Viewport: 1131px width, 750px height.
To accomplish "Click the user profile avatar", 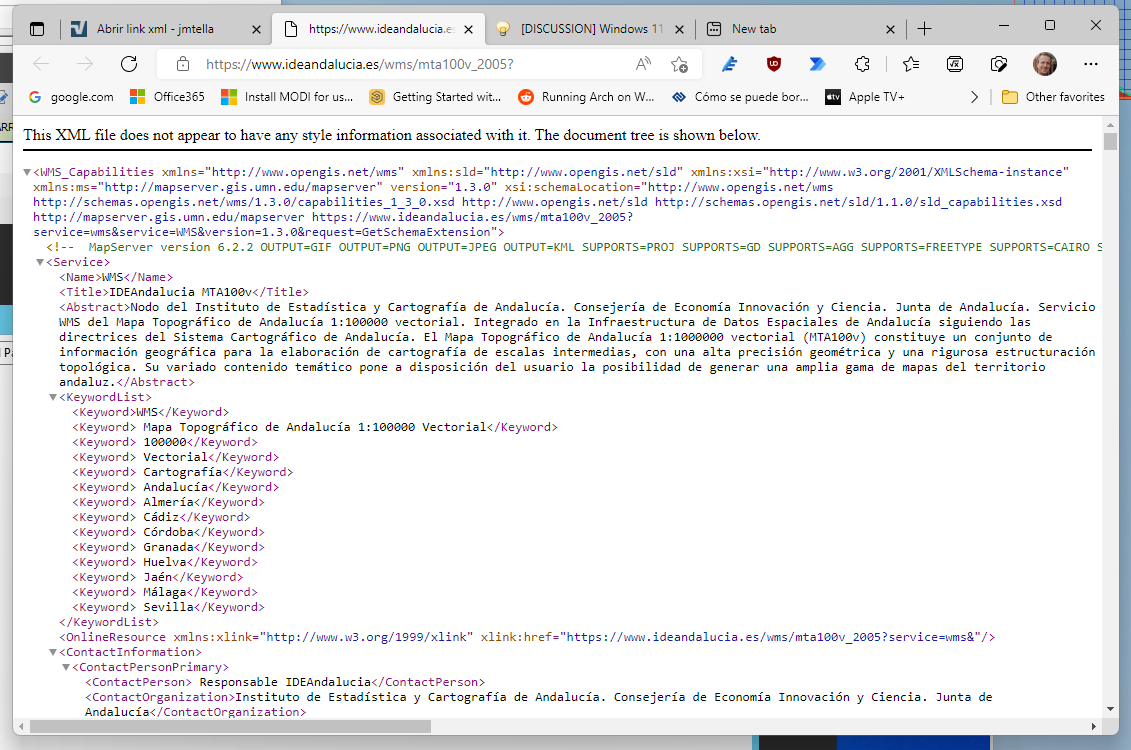I will (1044, 64).
